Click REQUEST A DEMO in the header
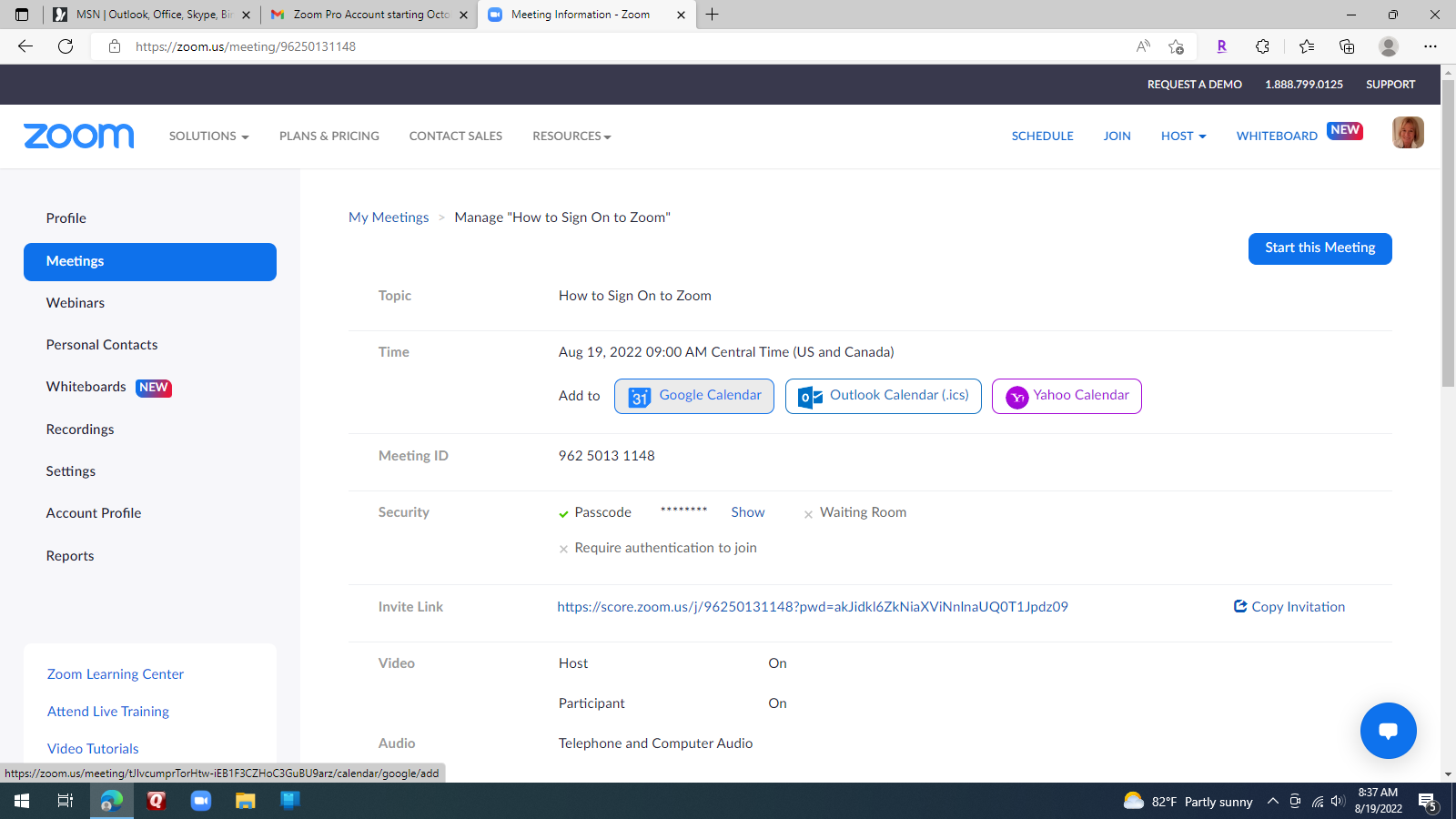The width and height of the screenshot is (1456, 819). [1195, 85]
